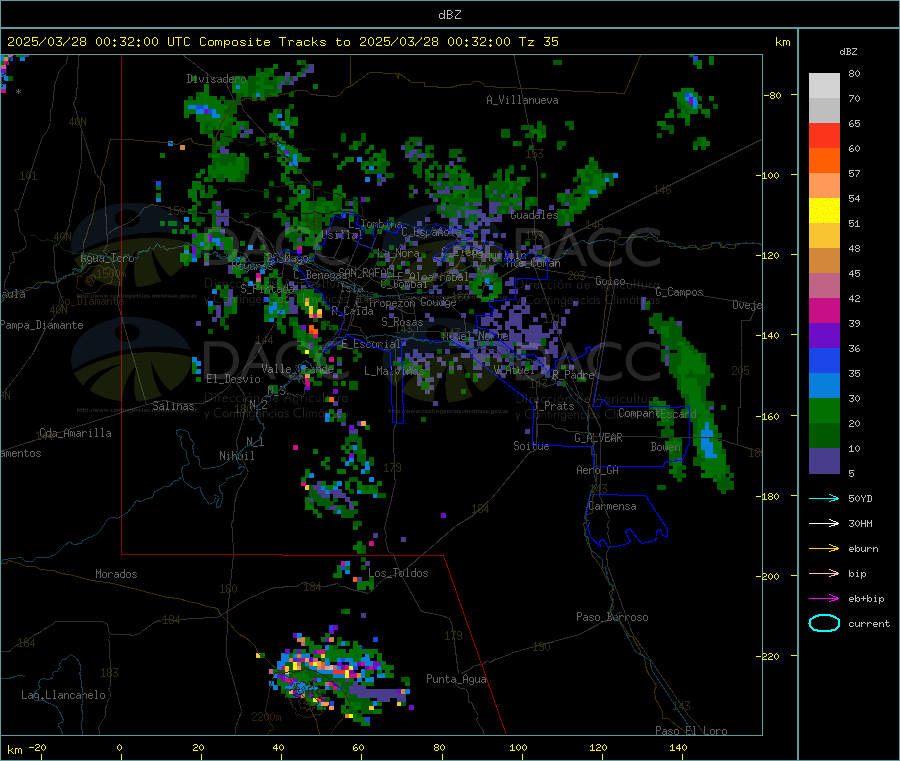The width and height of the screenshot is (900, 761).
Task: Select the magenta swatch near 42 dBZ
Action: tap(824, 310)
